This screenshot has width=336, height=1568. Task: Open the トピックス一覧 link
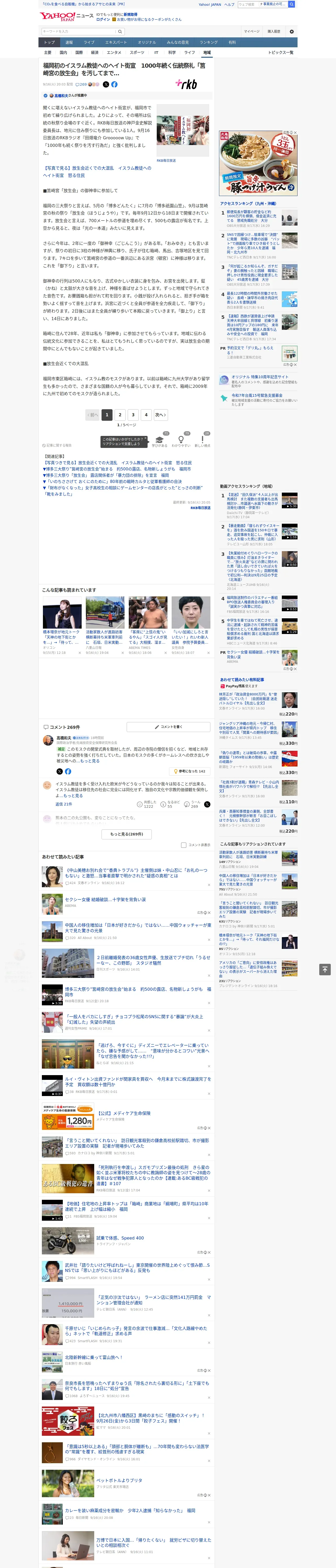pos(281,52)
